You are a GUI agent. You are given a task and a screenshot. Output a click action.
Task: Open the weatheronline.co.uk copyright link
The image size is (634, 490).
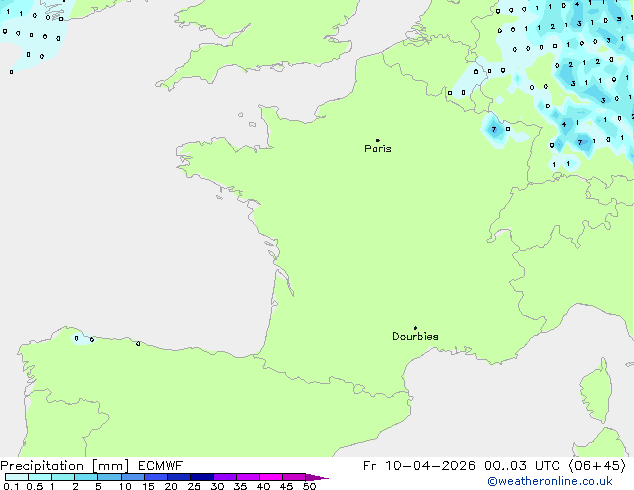point(550,481)
